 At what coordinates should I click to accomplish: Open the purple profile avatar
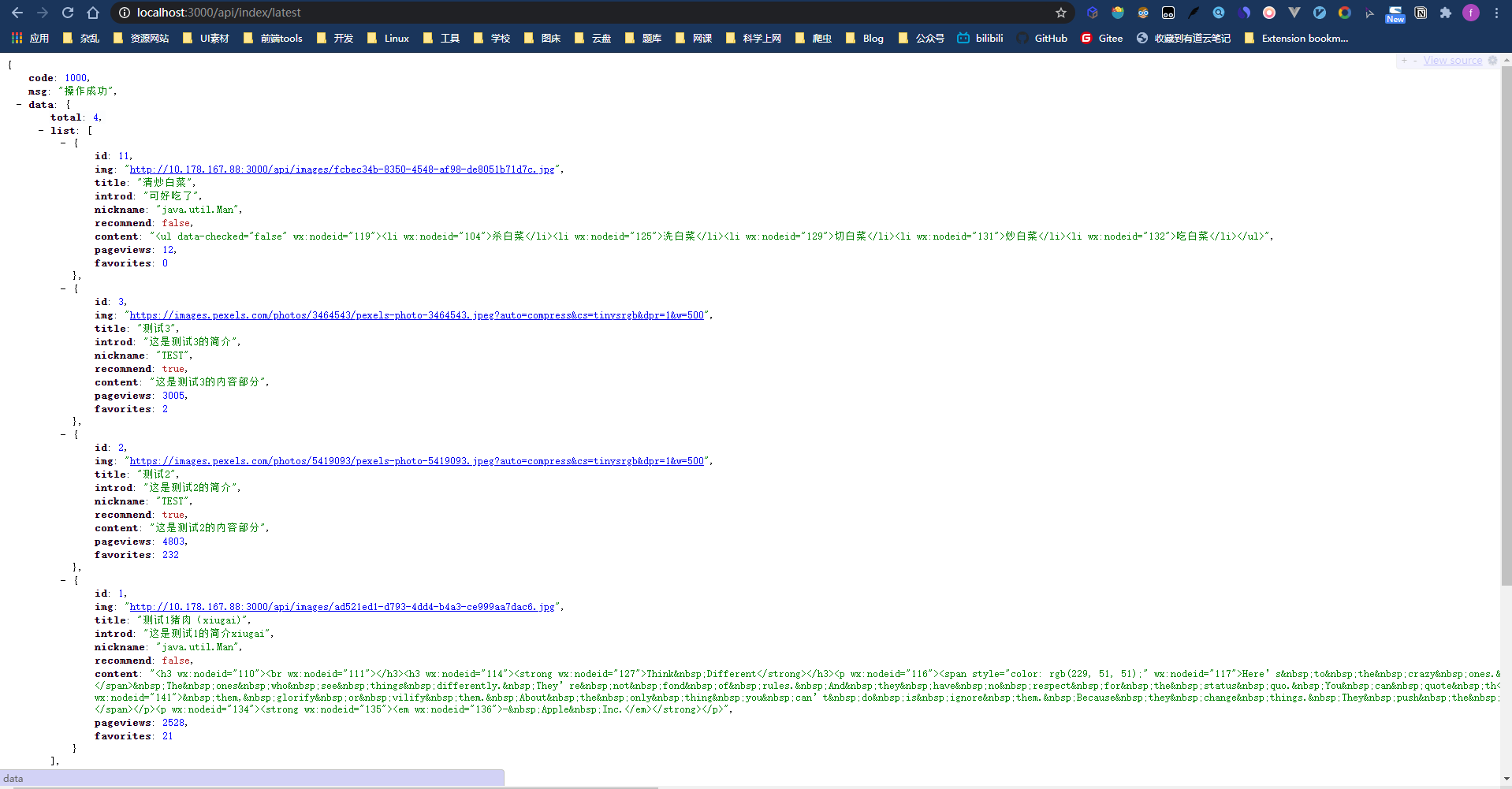tap(1471, 13)
